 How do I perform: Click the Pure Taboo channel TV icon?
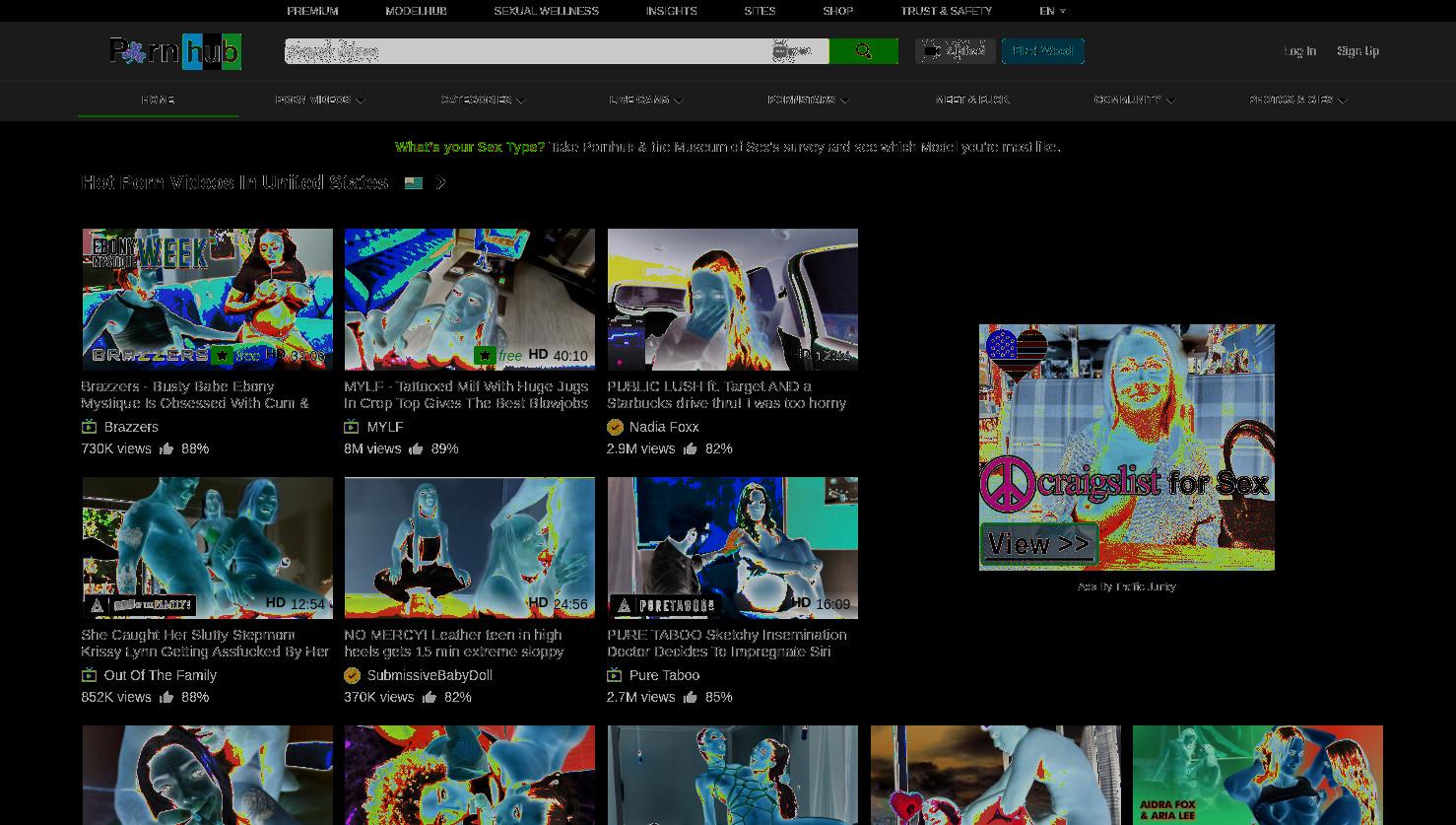pyautogui.click(x=614, y=675)
